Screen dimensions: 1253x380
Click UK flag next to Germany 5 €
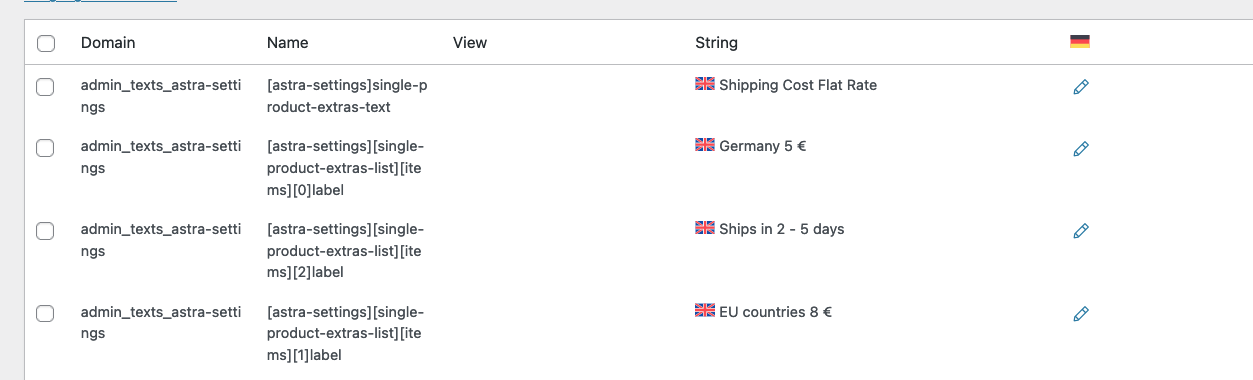tap(705, 145)
